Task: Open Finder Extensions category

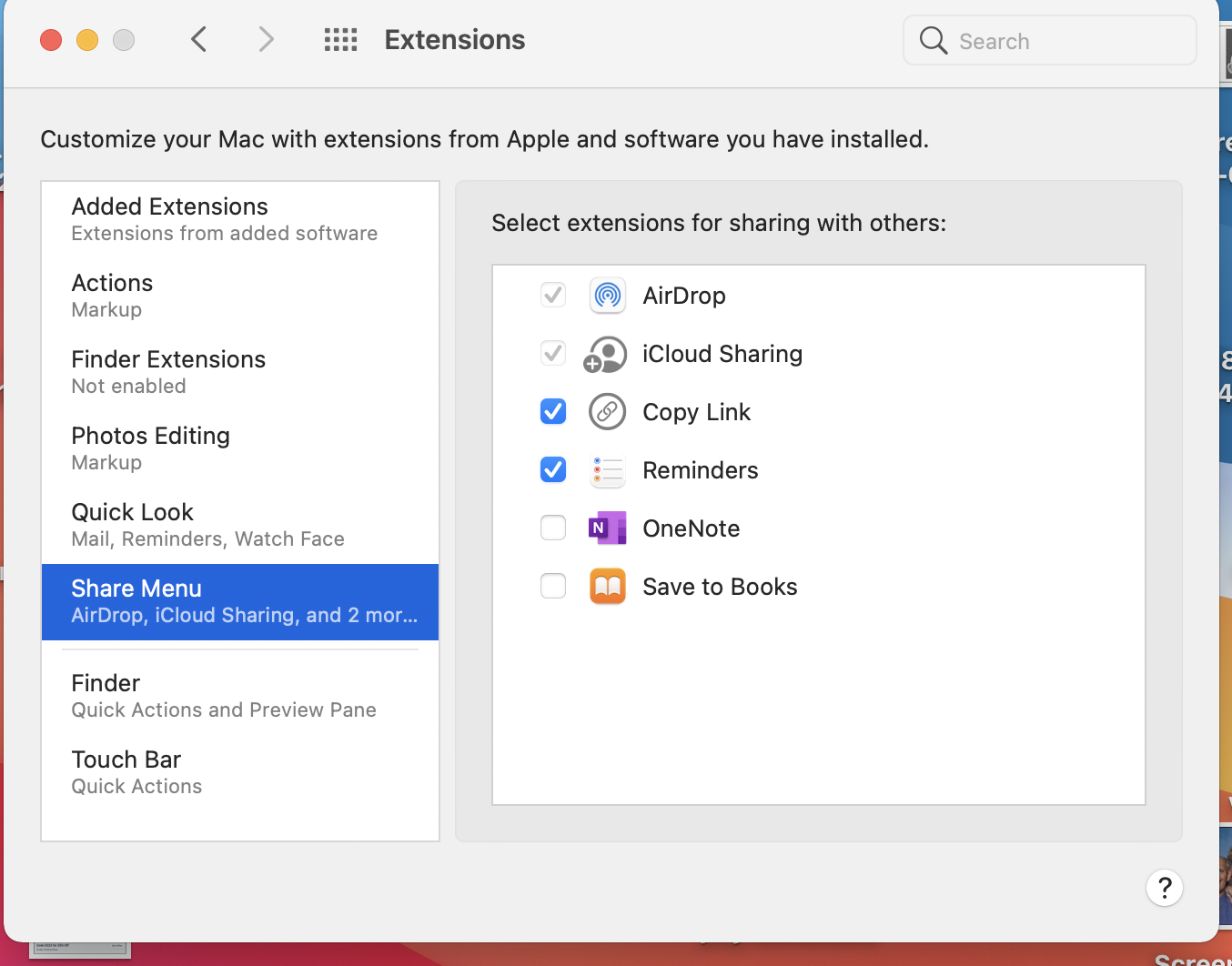Action: [240, 372]
